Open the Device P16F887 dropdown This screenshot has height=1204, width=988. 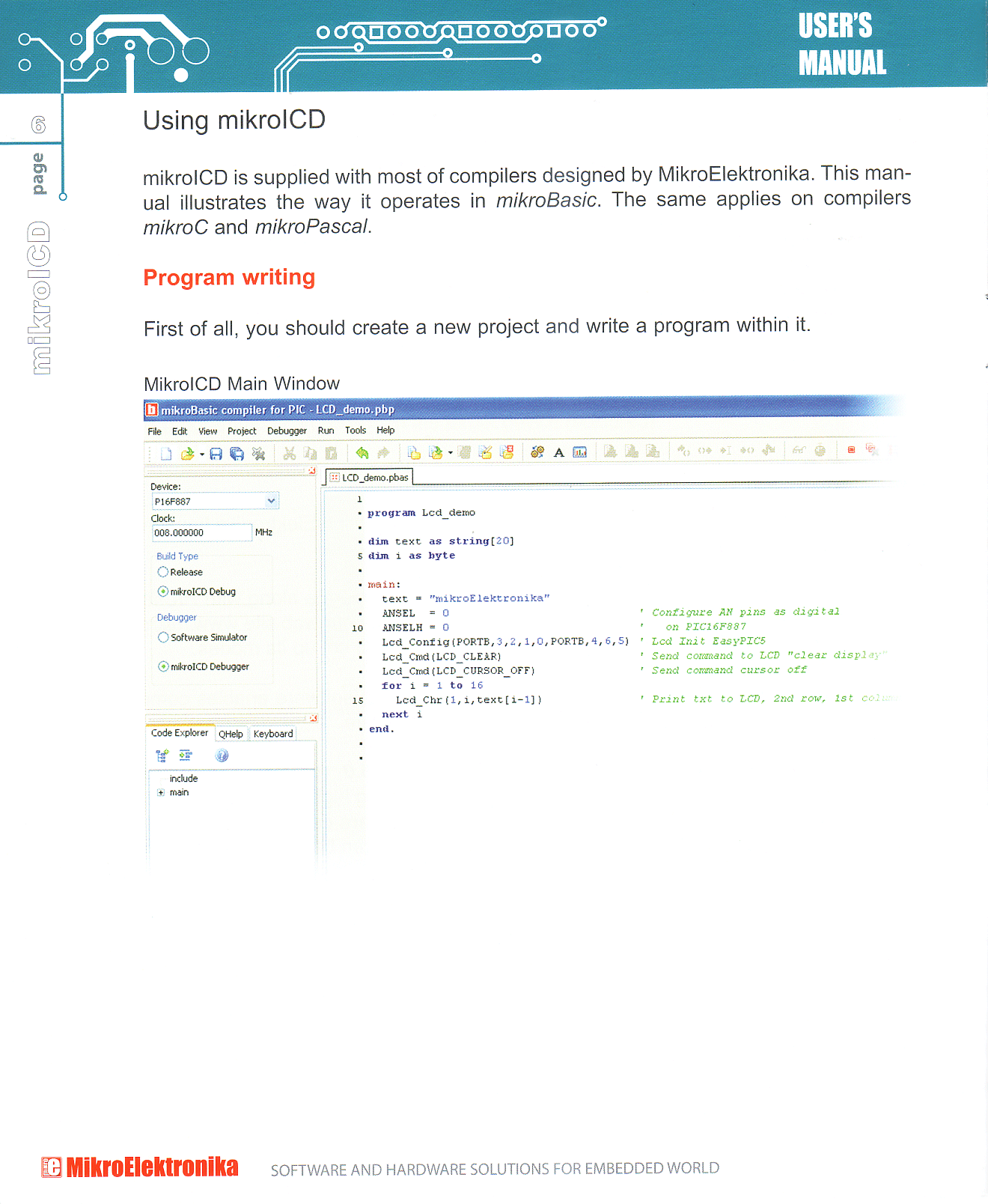click(x=271, y=501)
